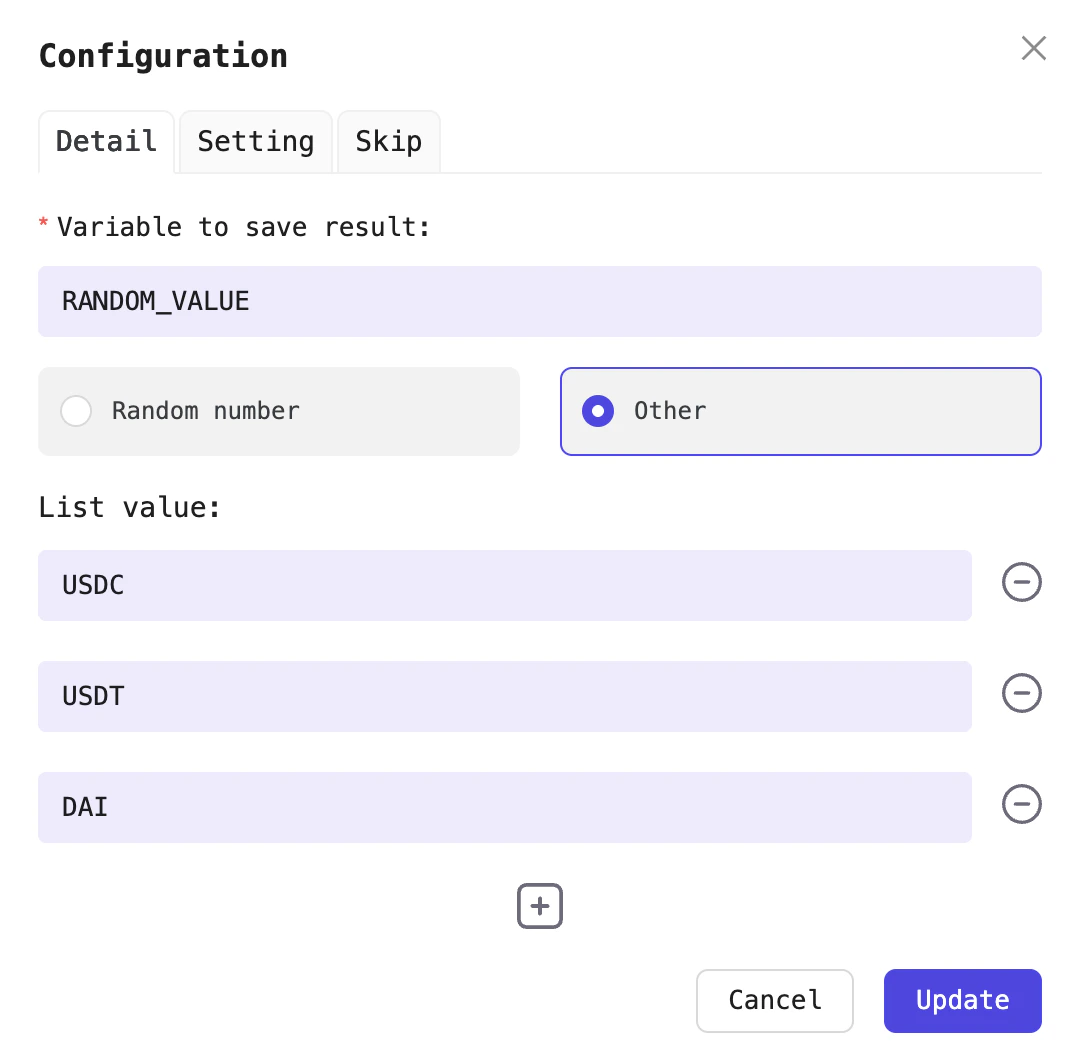Screen dimensions: 1072x1060
Task: Click the minus icon beside USDT
Action: coord(1021,693)
